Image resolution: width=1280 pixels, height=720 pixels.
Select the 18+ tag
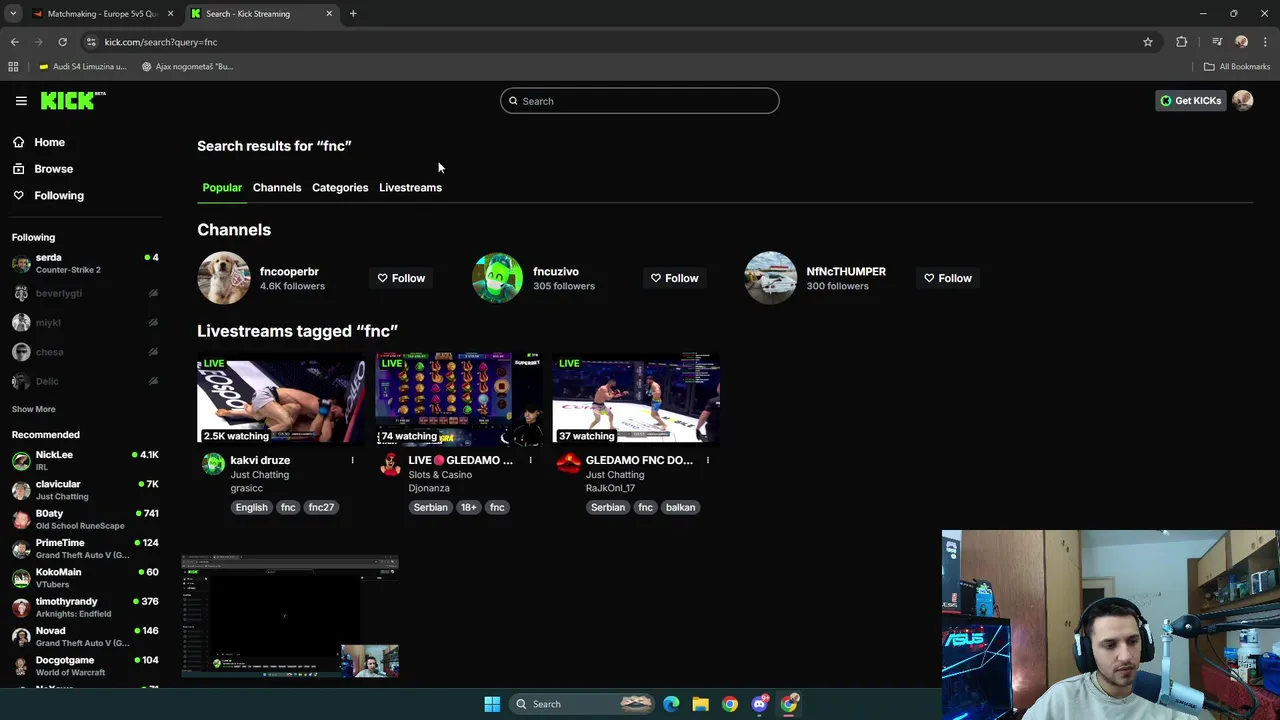point(468,507)
